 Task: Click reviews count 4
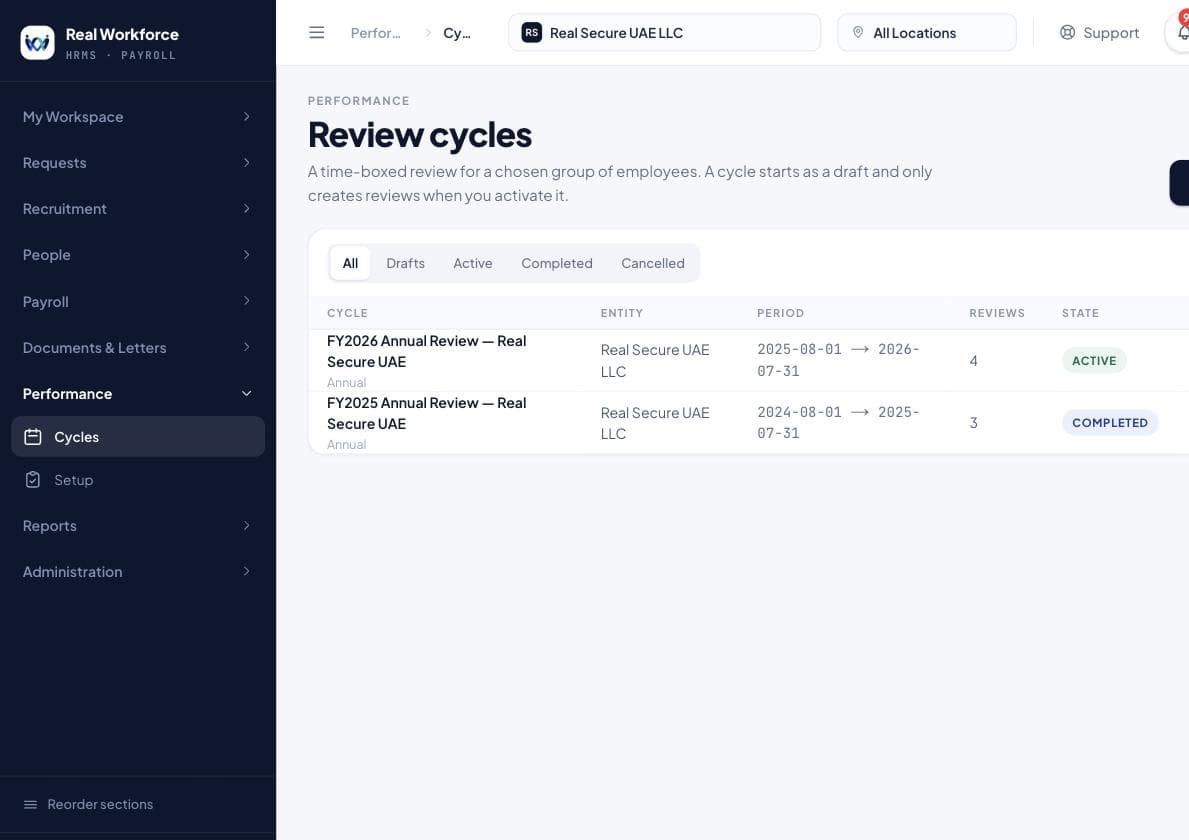[x=974, y=361]
